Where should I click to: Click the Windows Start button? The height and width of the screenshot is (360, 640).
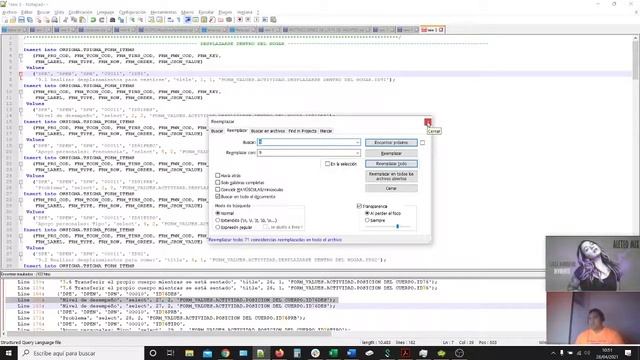coord(8,353)
